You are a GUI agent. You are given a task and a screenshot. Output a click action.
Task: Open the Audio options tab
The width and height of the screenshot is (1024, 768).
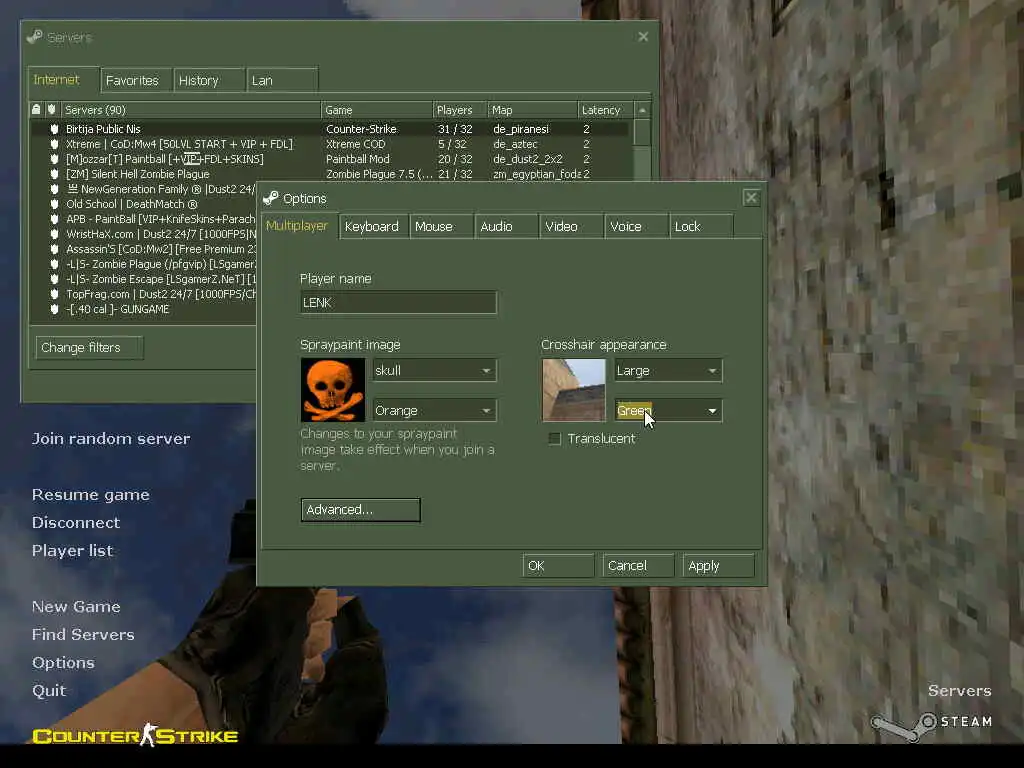tap(507, 226)
